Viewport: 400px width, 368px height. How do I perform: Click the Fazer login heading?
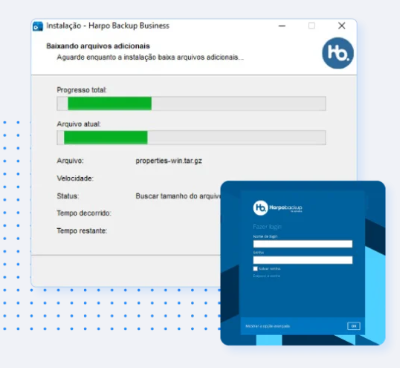267,227
